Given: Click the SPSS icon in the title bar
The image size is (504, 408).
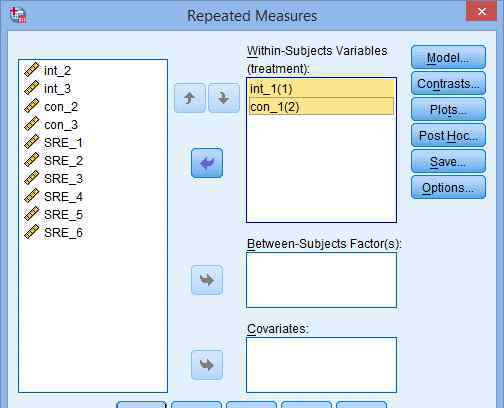Looking at the screenshot, I should point(17,15).
